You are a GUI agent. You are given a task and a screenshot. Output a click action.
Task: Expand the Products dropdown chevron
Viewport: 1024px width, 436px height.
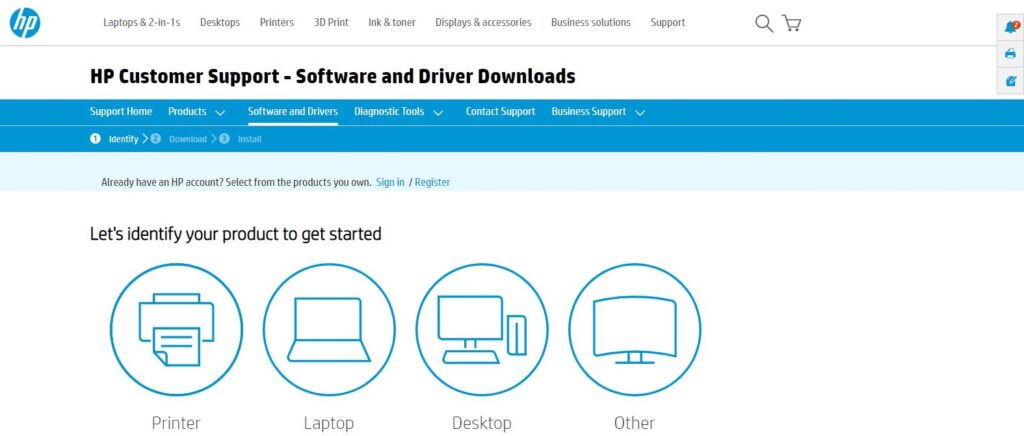tap(220, 112)
